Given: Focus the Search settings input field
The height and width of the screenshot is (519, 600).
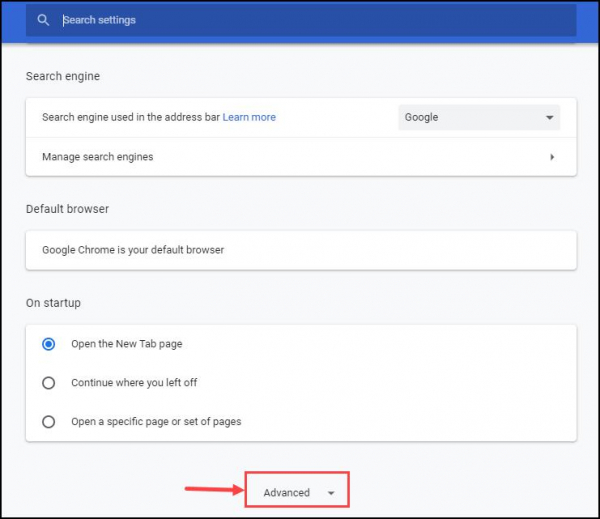Looking at the screenshot, I should click(300, 20).
